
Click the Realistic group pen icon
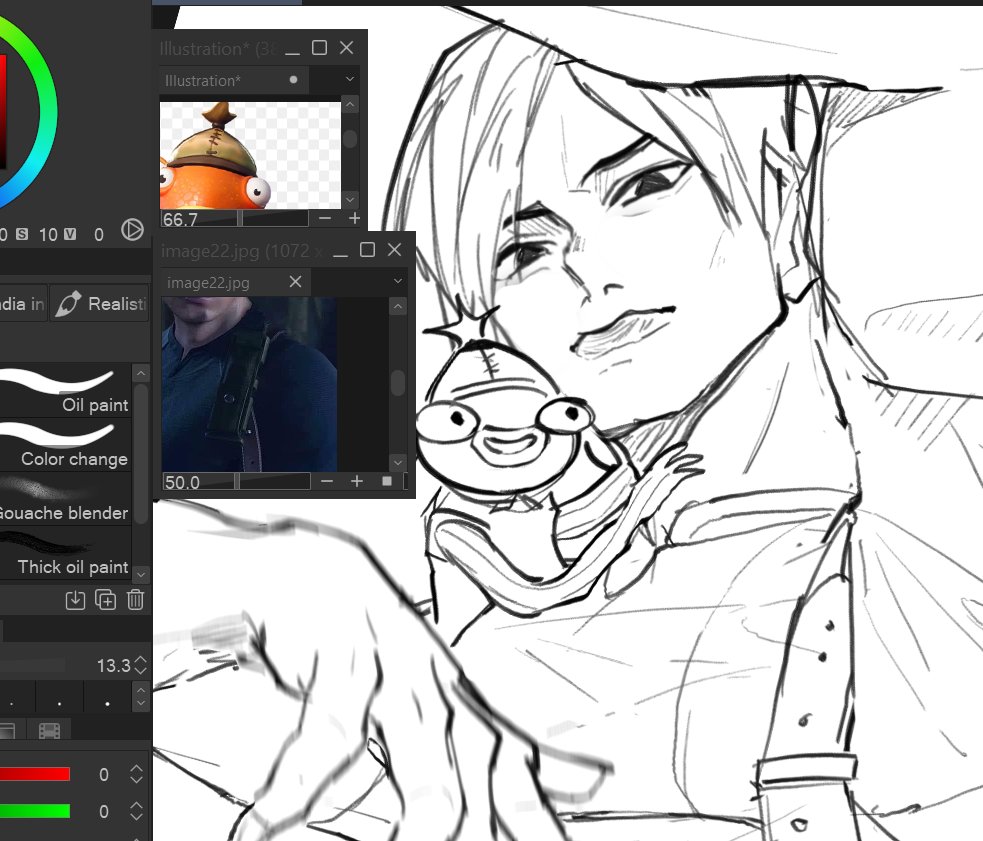coord(68,304)
